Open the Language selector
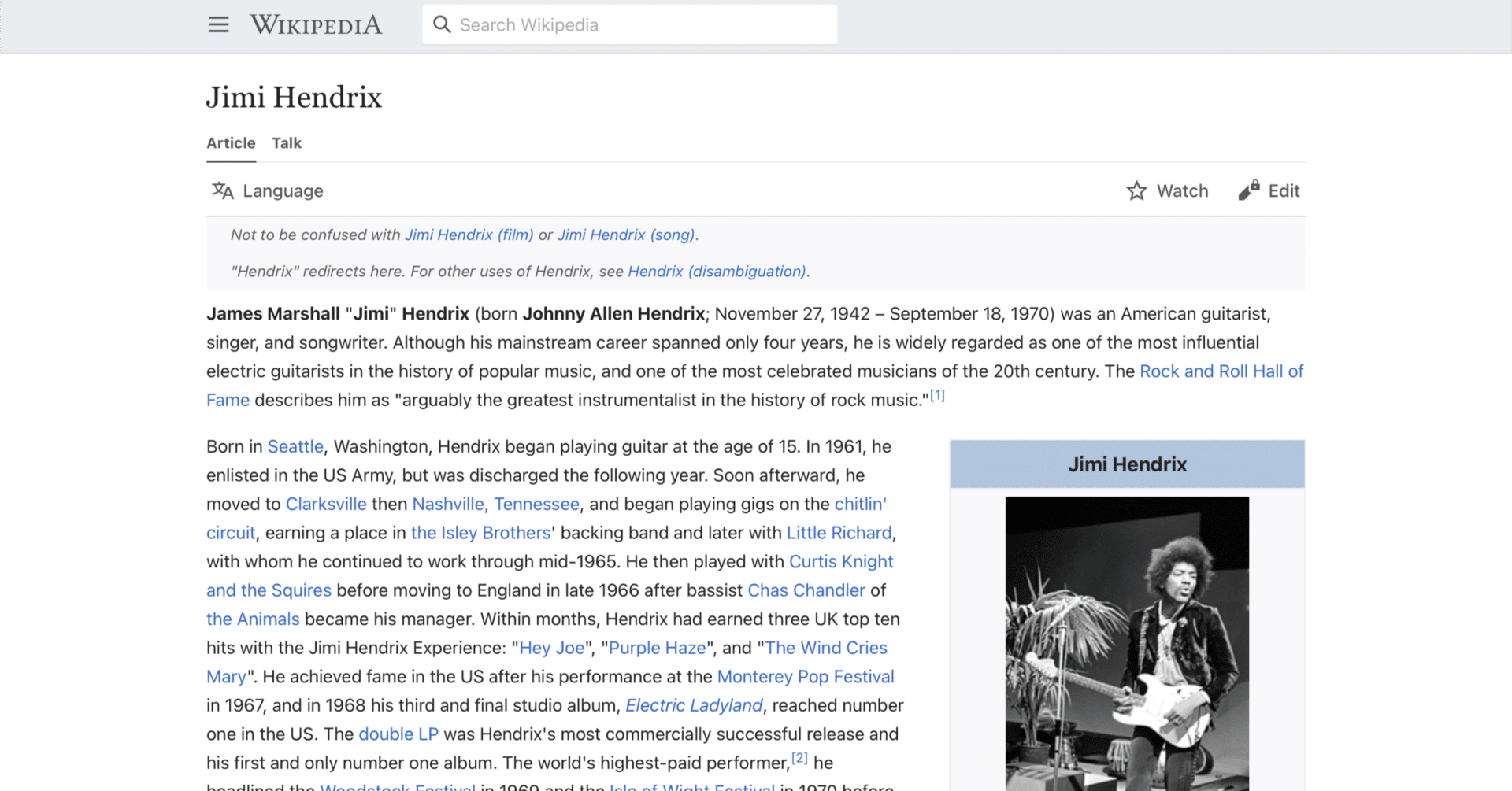This screenshot has width=1512, height=791. (x=268, y=190)
